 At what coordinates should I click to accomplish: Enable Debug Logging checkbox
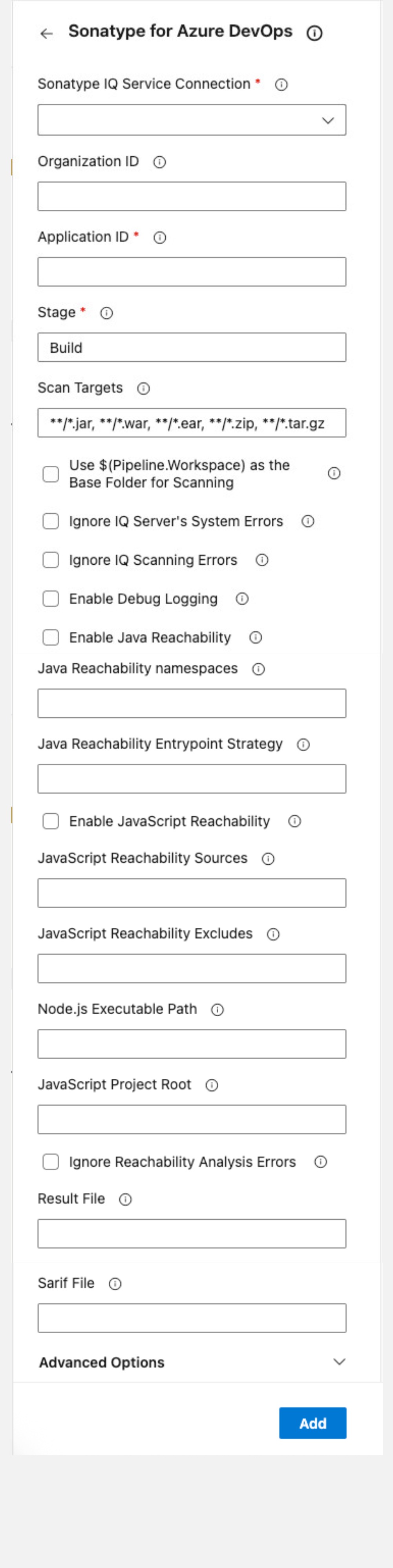click(x=51, y=599)
